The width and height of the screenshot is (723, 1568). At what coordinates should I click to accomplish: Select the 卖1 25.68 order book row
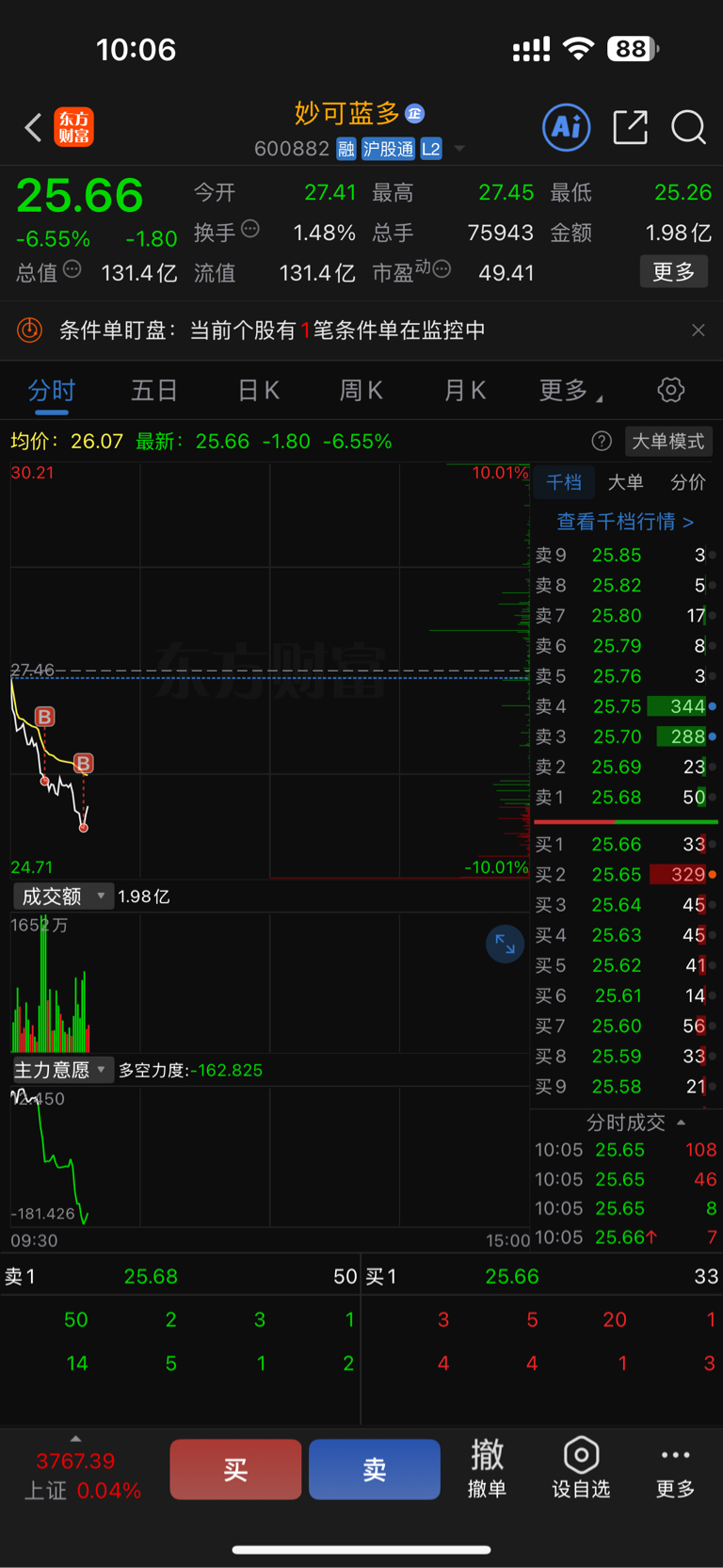(625, 797)
